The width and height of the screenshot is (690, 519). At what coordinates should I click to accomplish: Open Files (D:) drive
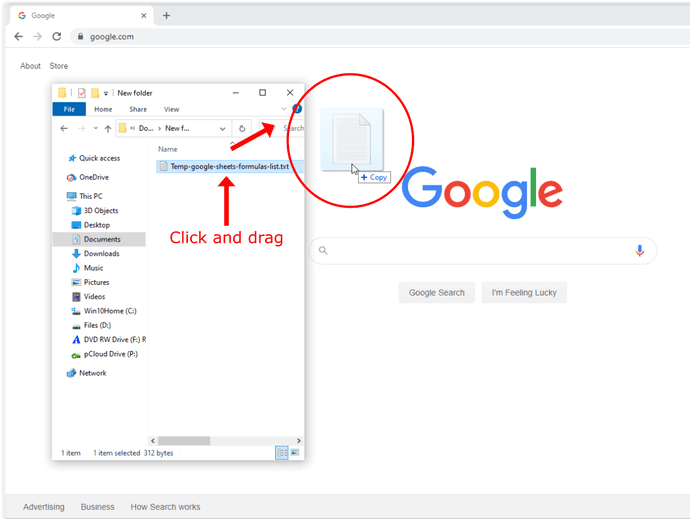97,325
